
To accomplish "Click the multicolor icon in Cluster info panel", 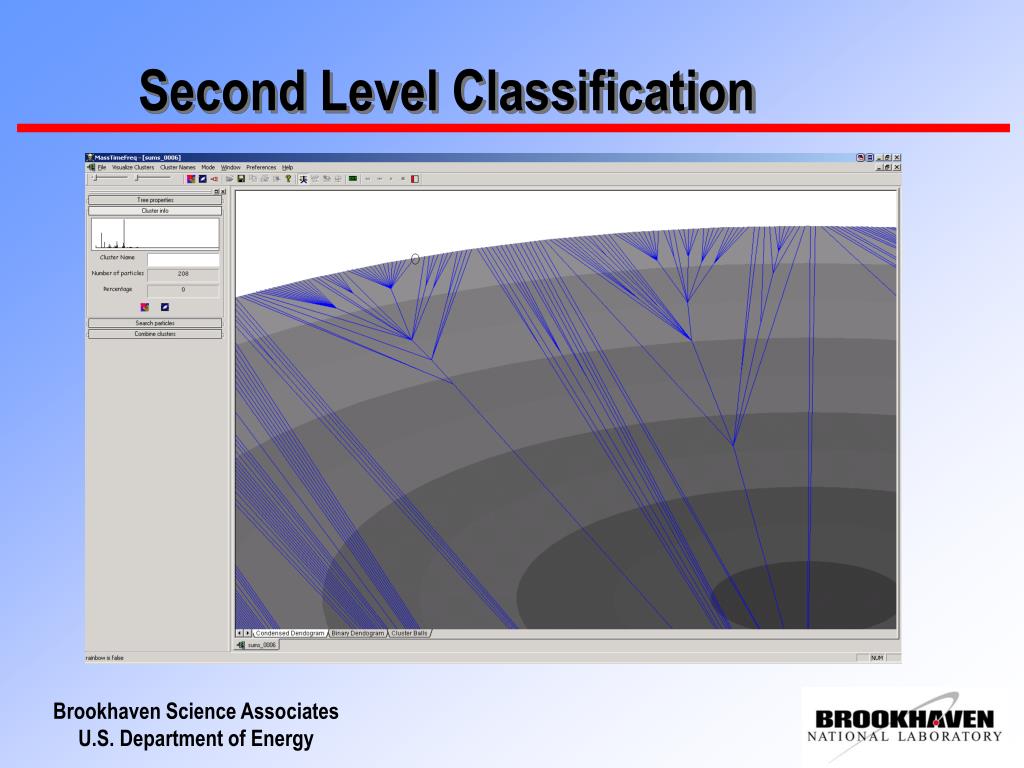I will pos(145,307).
